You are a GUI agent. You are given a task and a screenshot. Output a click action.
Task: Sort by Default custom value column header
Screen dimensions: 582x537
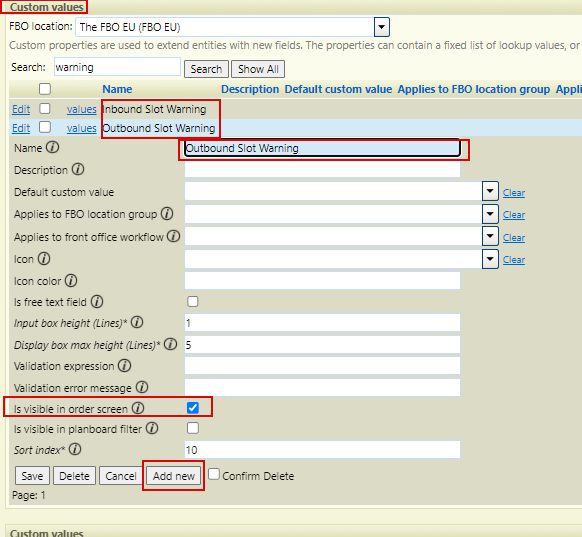tap(338, 89)
